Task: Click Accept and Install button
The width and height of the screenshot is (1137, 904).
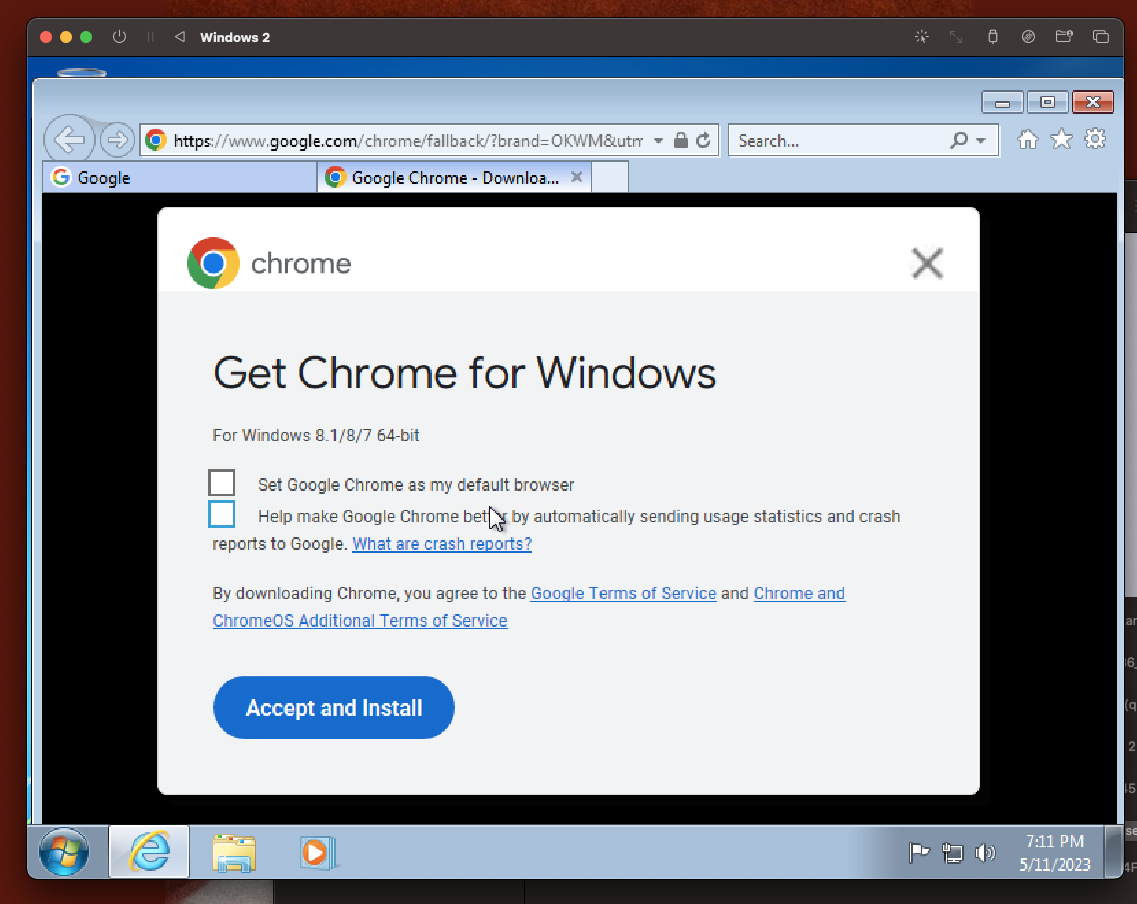Action: coord(334,708)
